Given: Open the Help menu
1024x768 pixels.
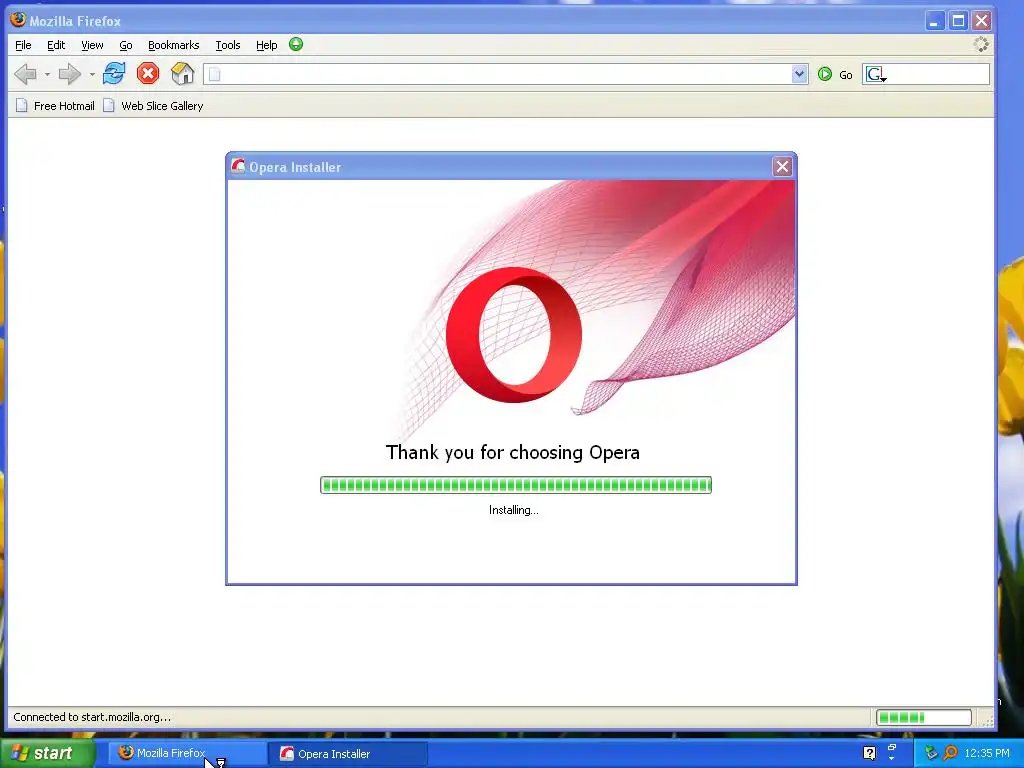Looking at the screenshot, I should click(x=266, y=45).
